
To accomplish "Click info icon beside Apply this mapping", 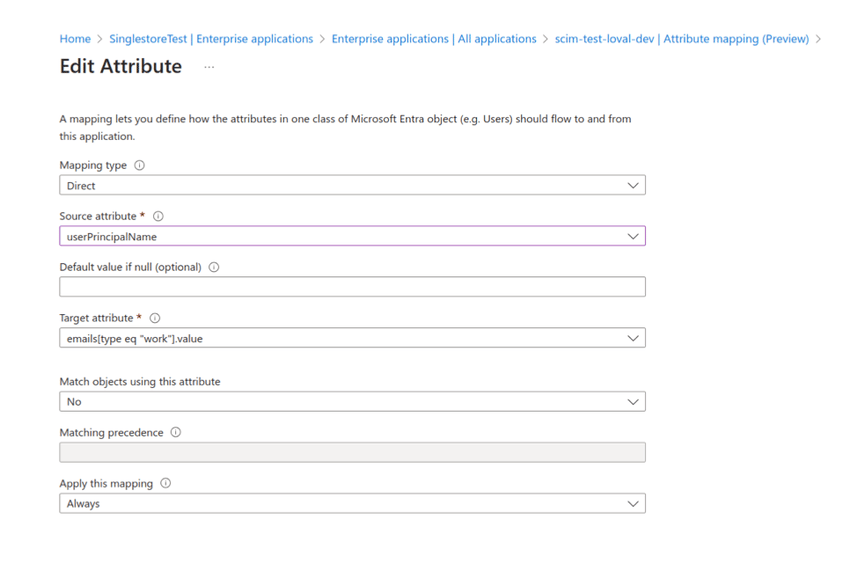I will coord(166,483).
